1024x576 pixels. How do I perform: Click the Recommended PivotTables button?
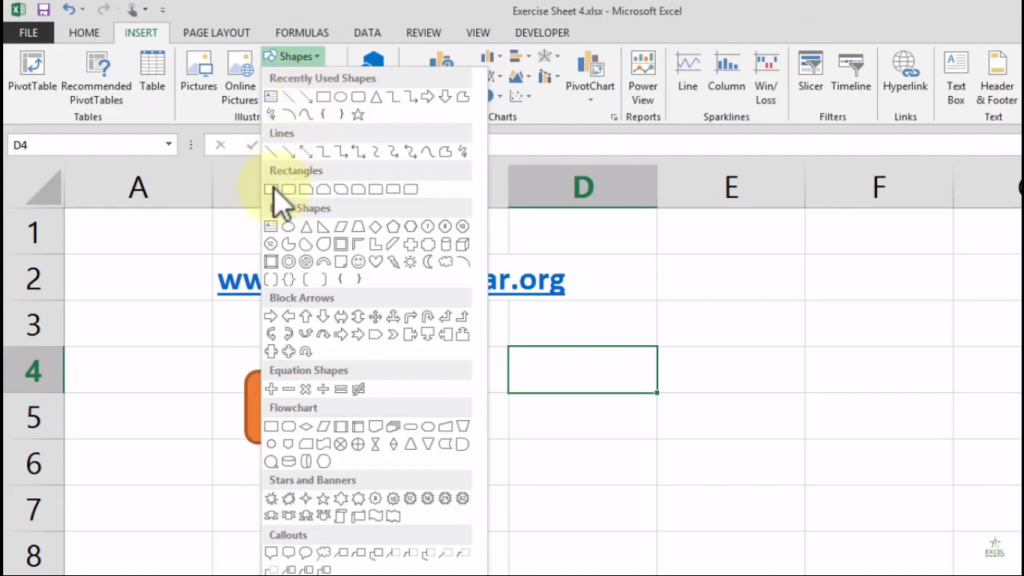click(x=96, y=76)
